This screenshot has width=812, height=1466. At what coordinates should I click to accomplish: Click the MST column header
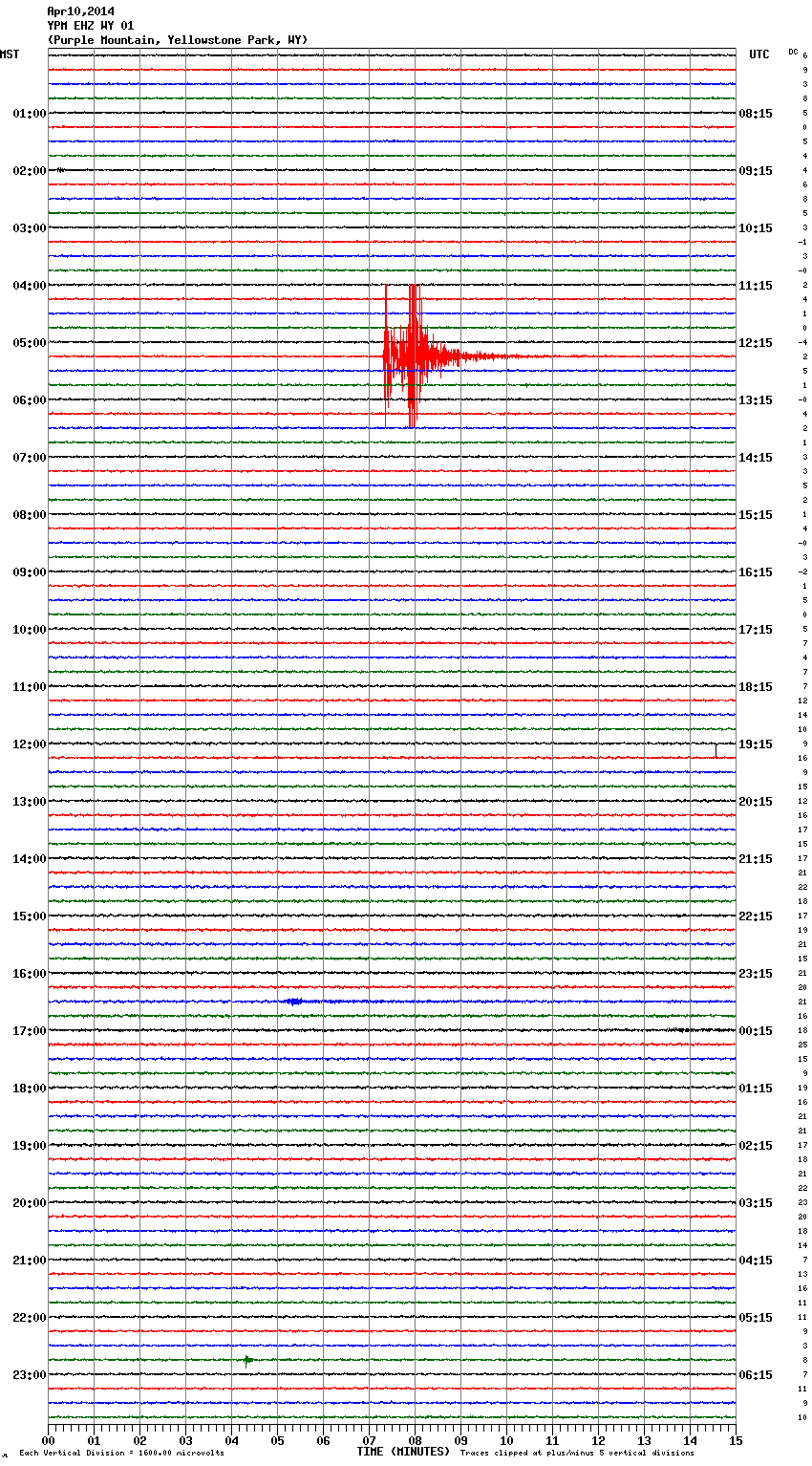click(10, 54)
